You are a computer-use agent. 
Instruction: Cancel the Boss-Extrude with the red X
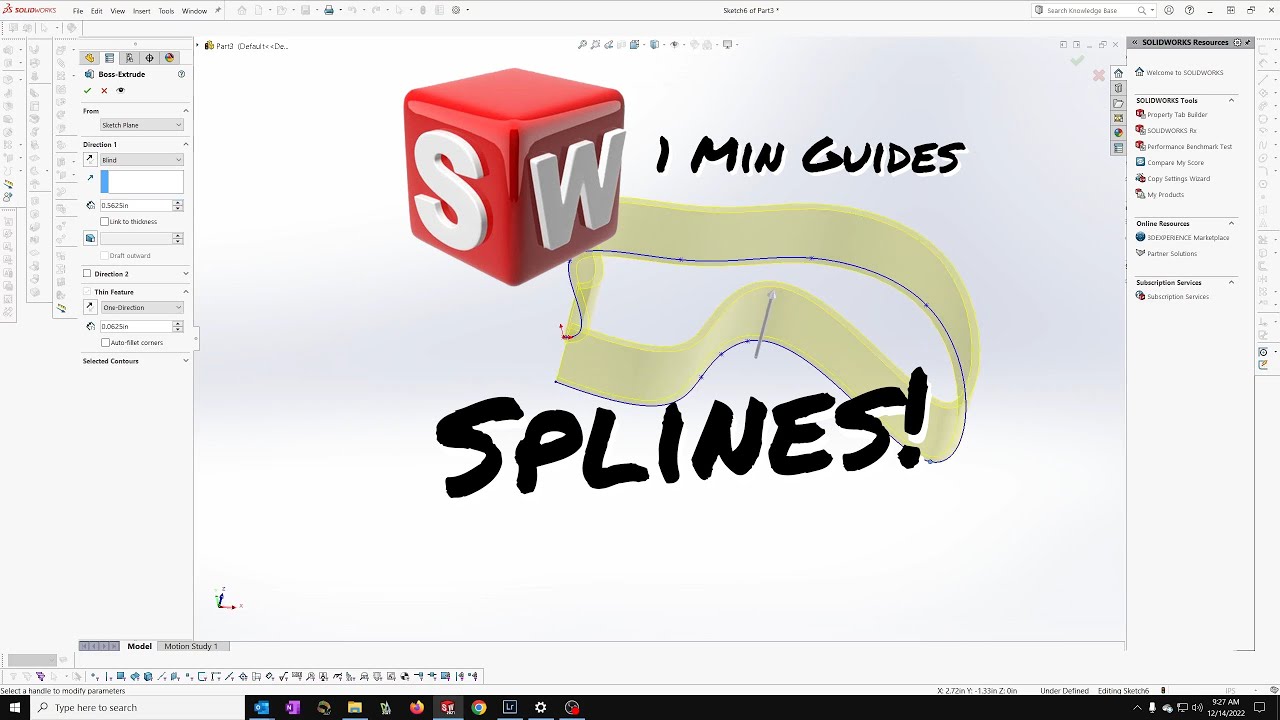(104, 90)
